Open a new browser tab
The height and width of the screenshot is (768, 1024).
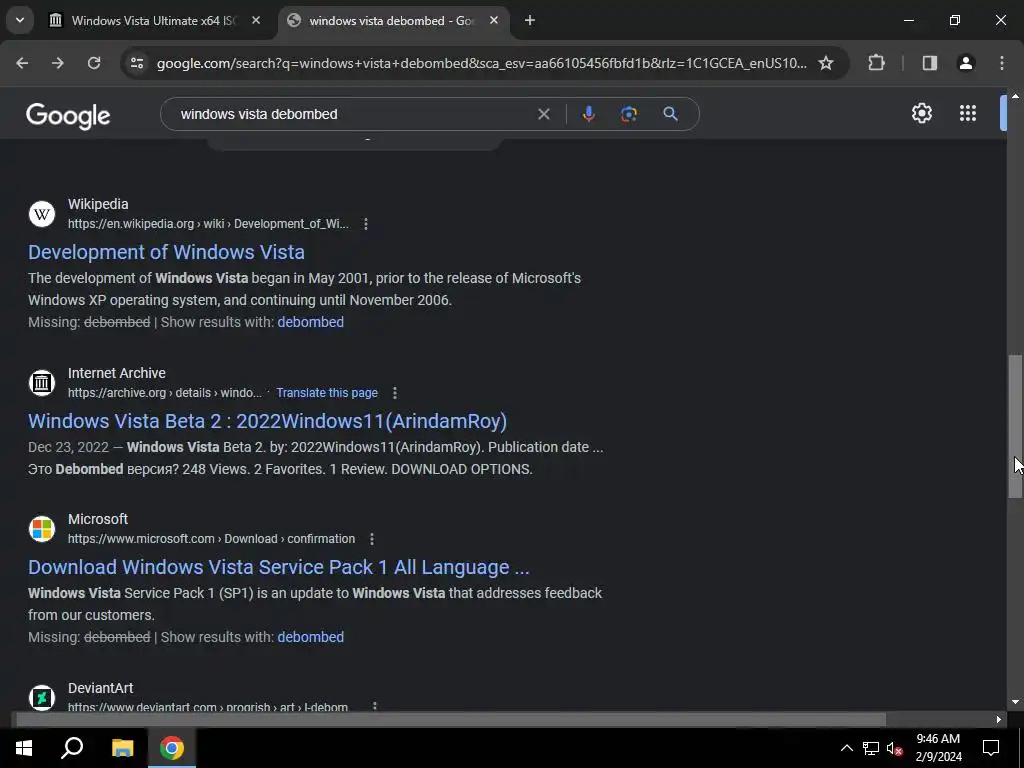[530, 20]
